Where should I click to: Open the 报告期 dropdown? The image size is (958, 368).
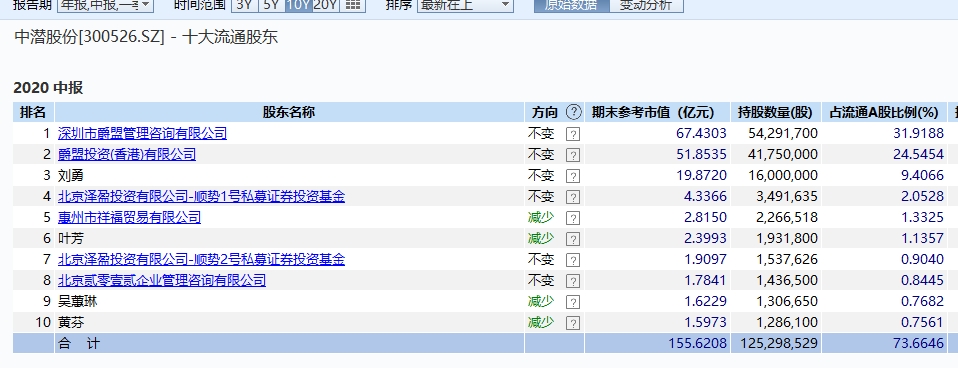(x=105, y=6)
